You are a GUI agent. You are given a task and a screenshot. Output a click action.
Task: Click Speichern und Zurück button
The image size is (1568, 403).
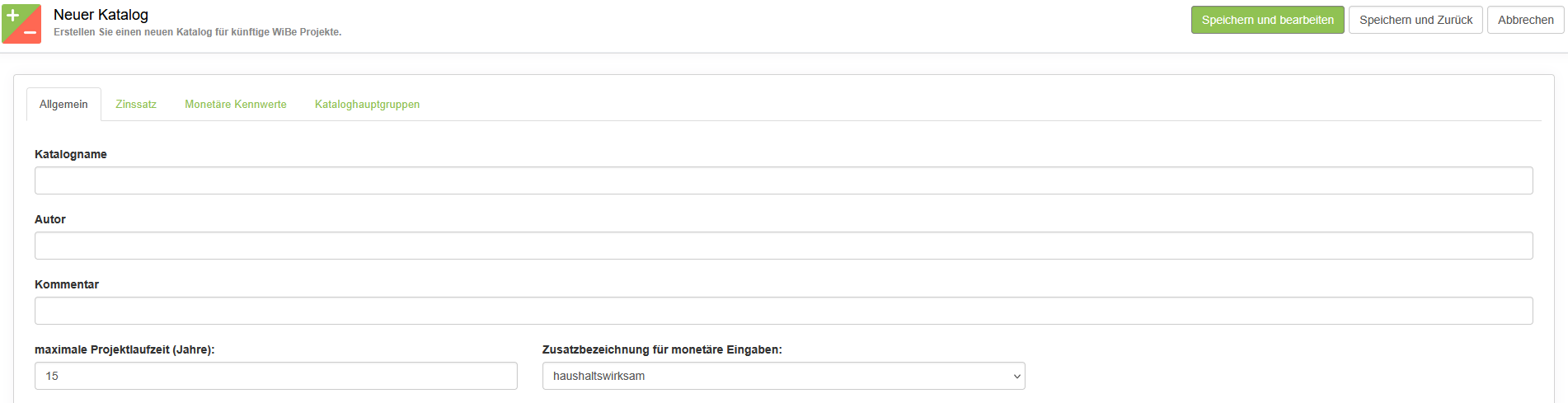1415,20
